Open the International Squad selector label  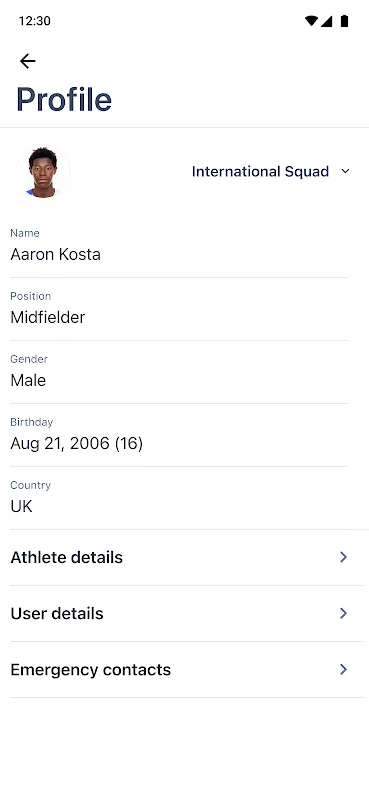[260, 171]
